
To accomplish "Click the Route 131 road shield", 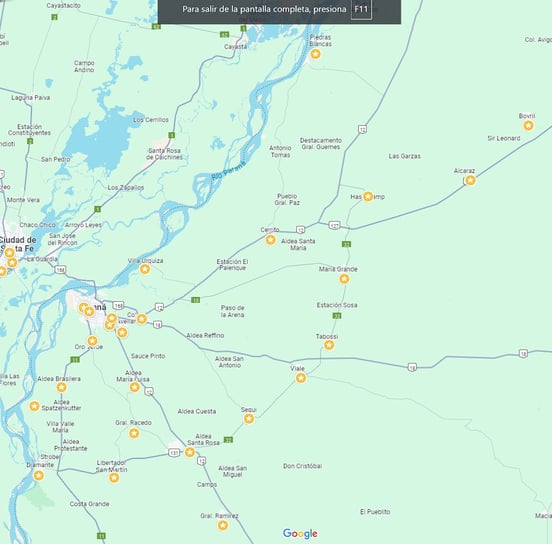I will pos(174,452).
